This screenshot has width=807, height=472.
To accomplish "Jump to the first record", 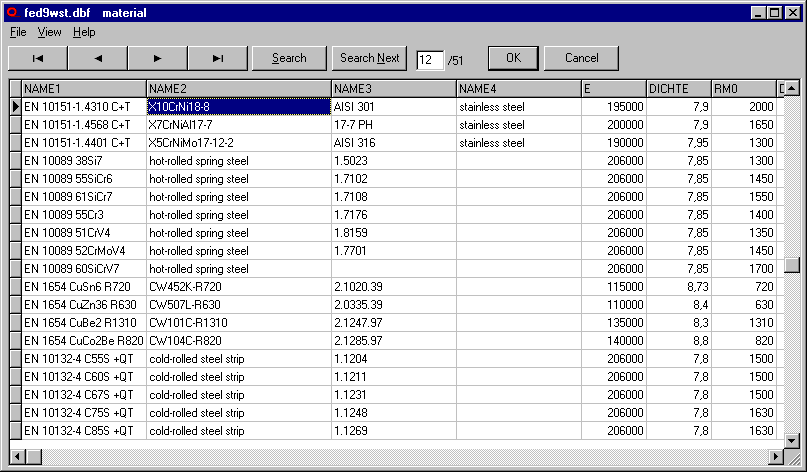I will tap(38, 58).
